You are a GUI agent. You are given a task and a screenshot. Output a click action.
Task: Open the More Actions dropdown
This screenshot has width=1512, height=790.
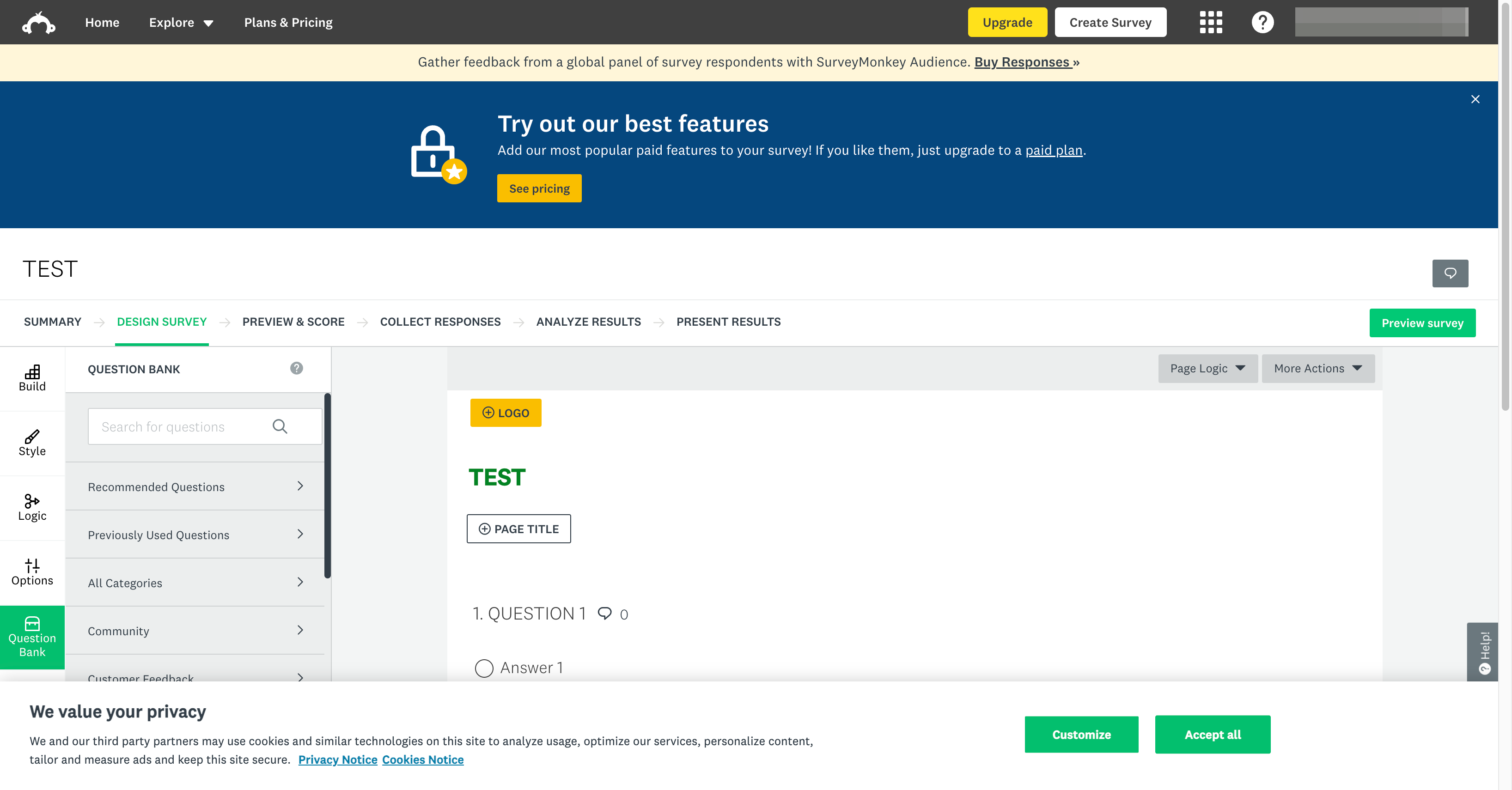pos(1318,369)
